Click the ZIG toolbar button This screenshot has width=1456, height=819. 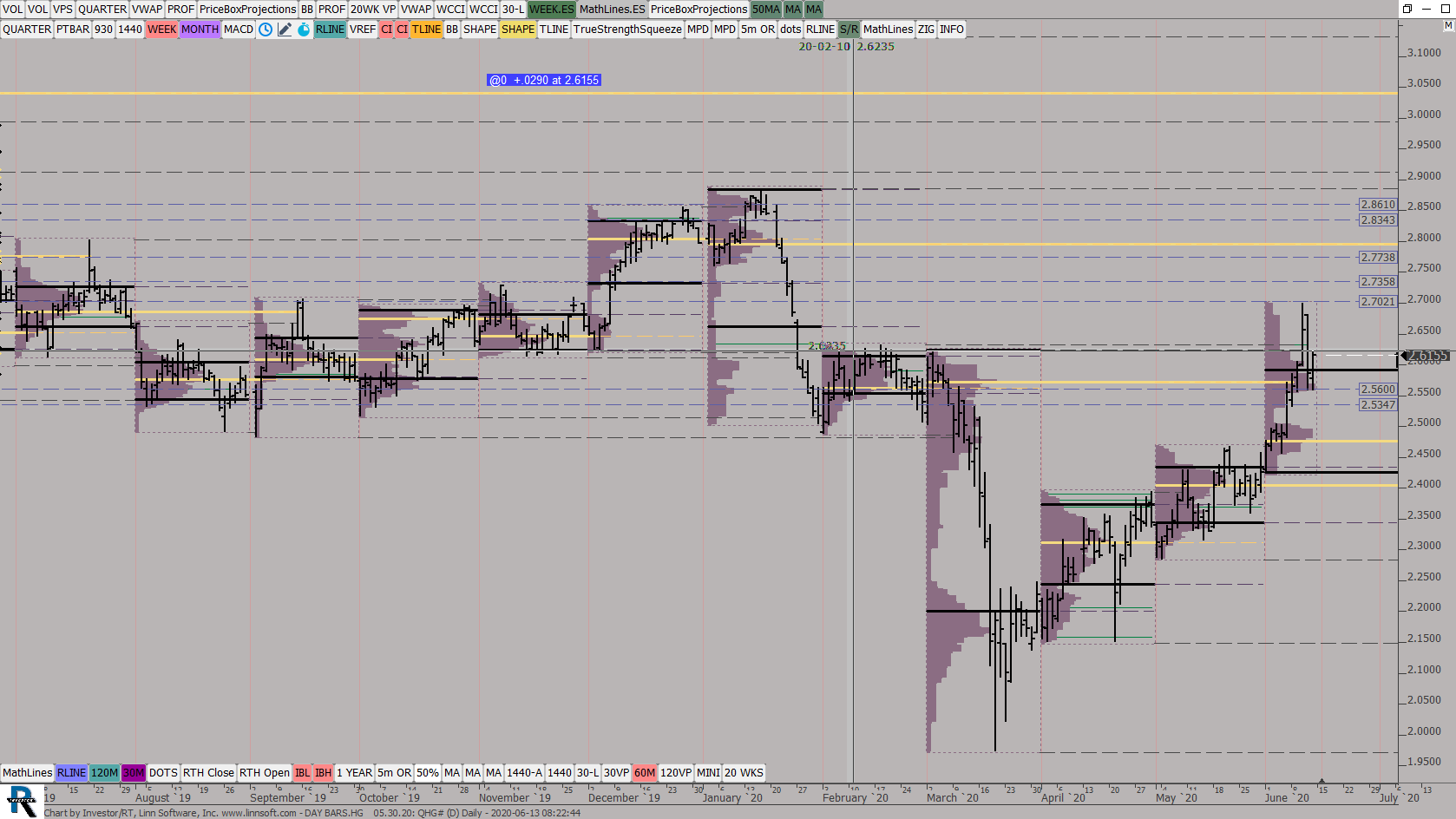click(x=927, y=29)
